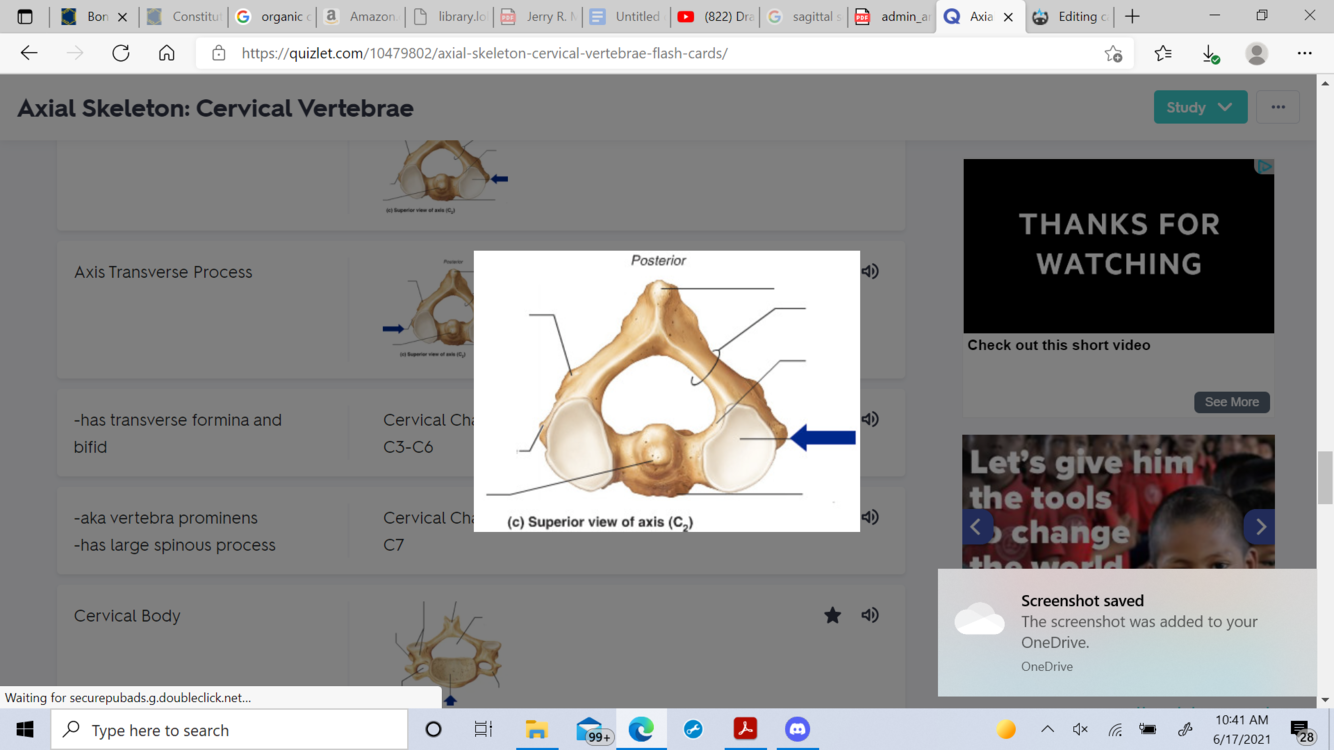Image resolution: width=1334 pixels, height=750 pixels.
Task: Open the set's more options menu
Action: pos(1278,107)
